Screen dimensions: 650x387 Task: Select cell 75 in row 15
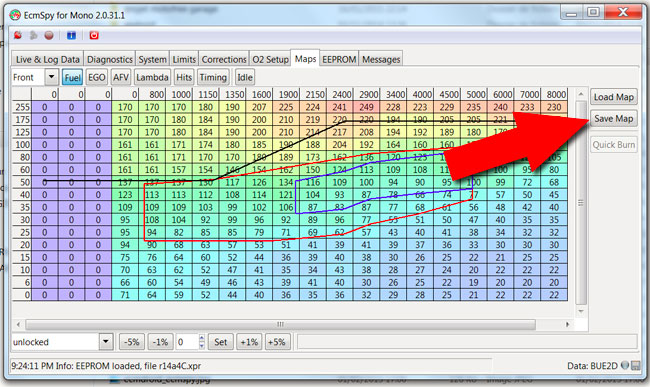click(125, 257)
